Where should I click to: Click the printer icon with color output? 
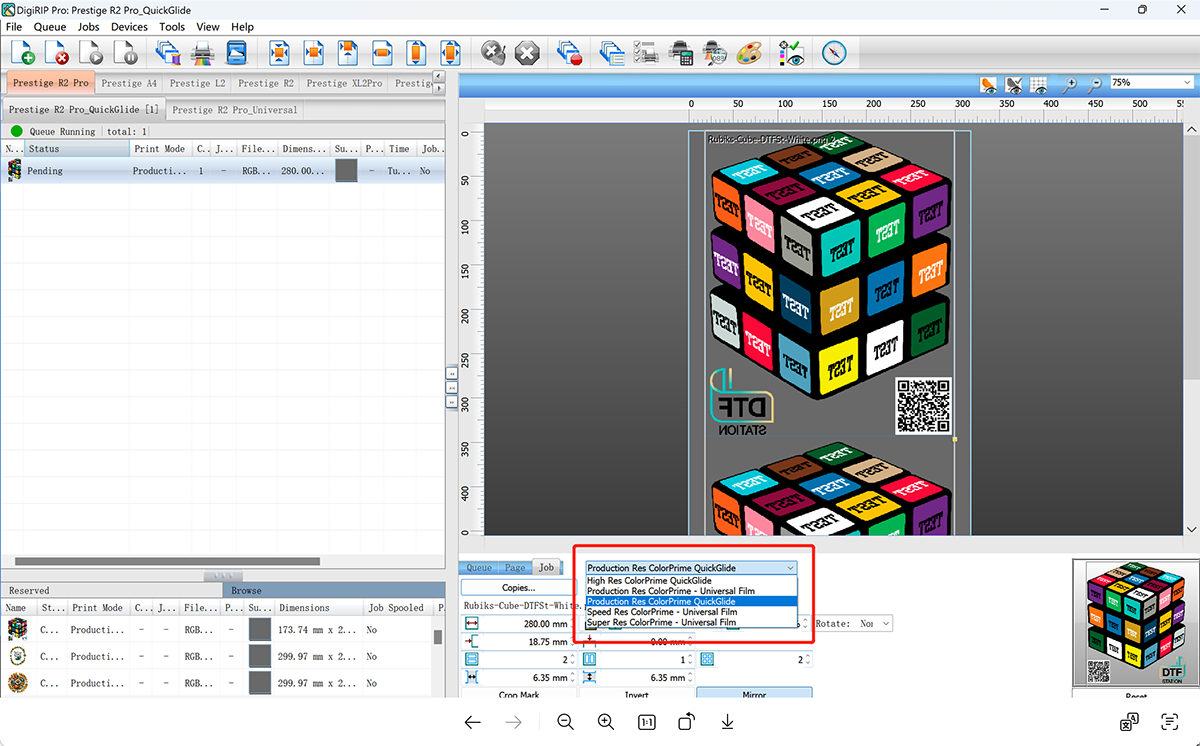click(203, 53)
